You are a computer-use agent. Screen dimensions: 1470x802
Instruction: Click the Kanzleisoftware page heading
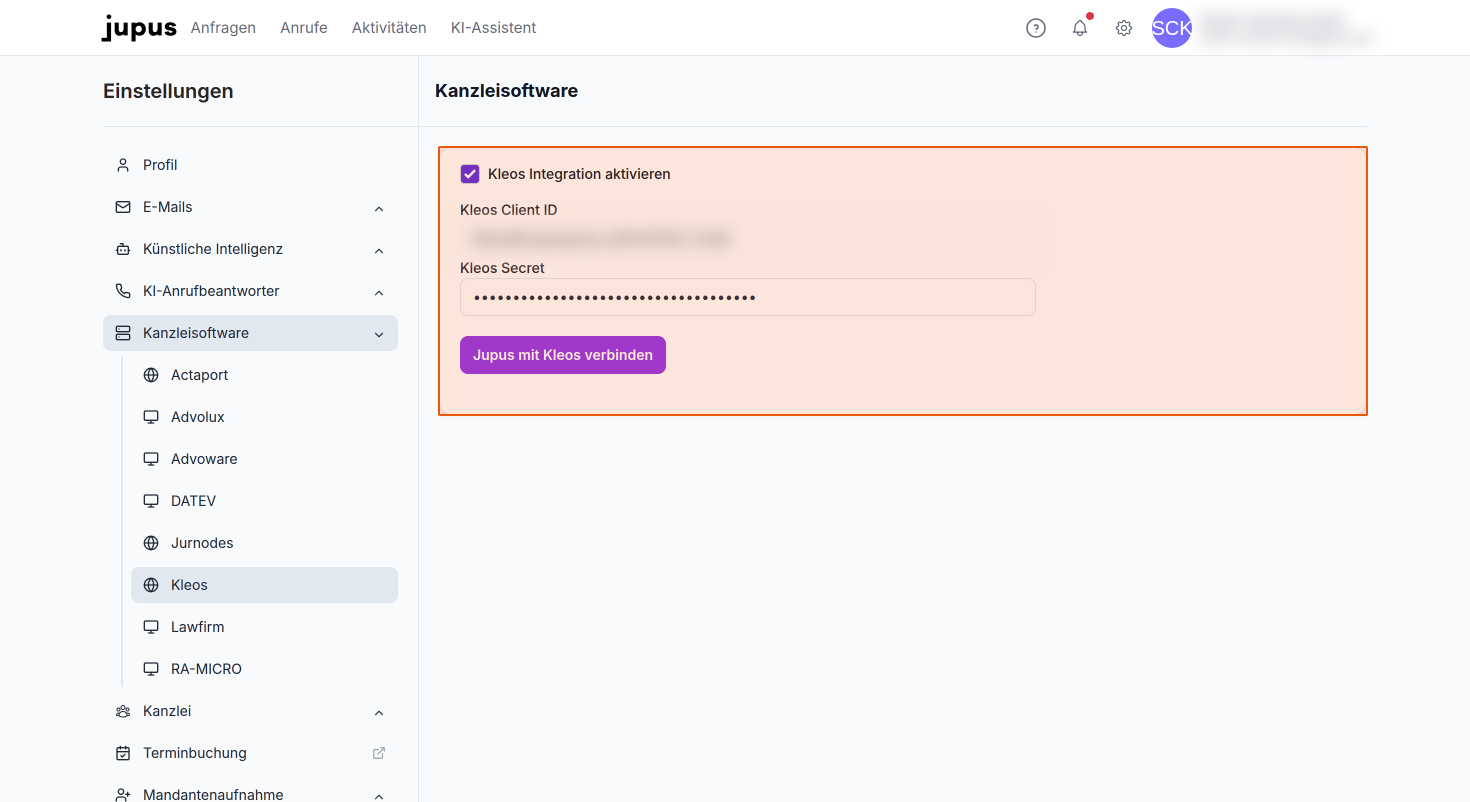507,91
